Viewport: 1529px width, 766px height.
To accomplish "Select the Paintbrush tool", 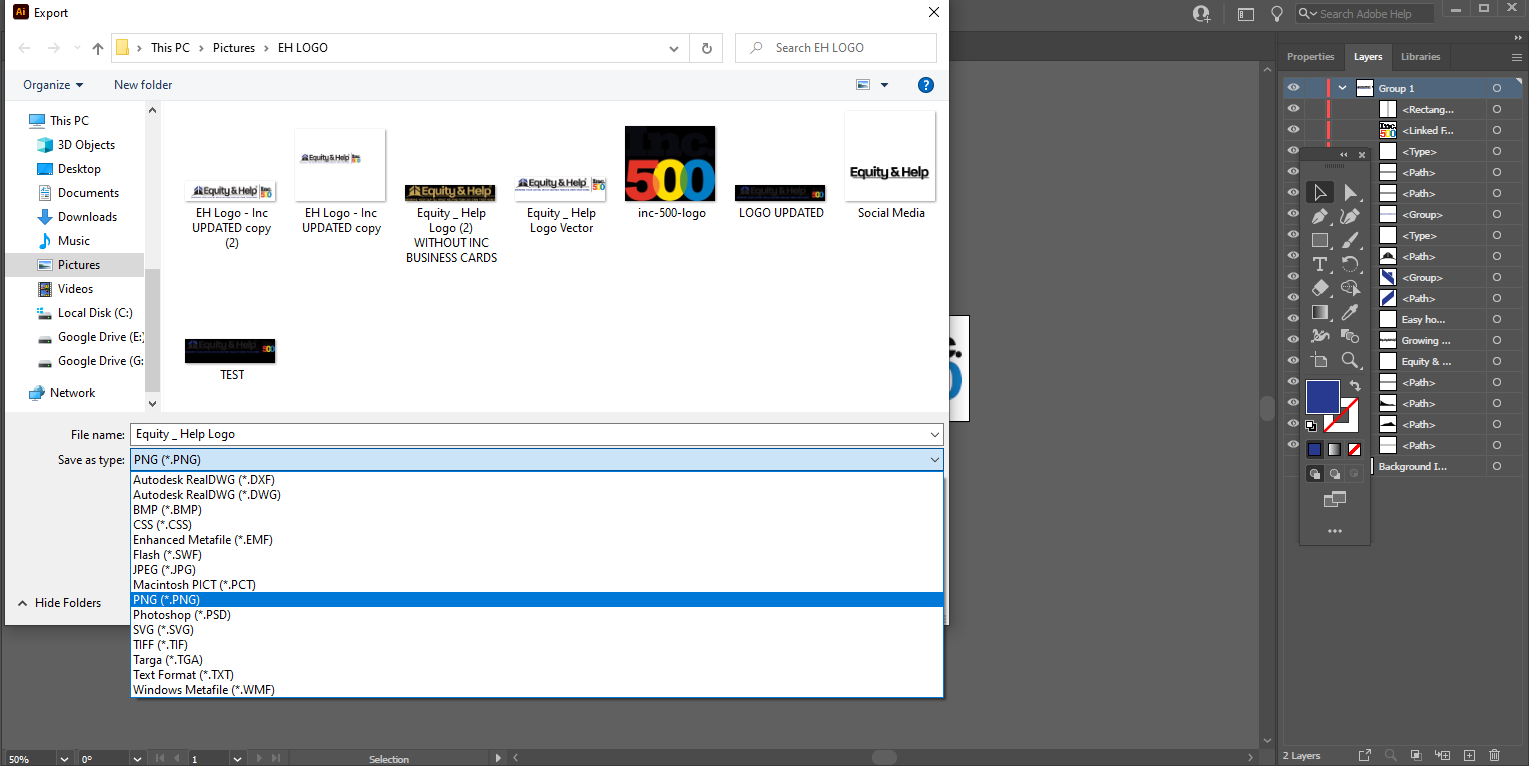I will [x=1350, y=240].
